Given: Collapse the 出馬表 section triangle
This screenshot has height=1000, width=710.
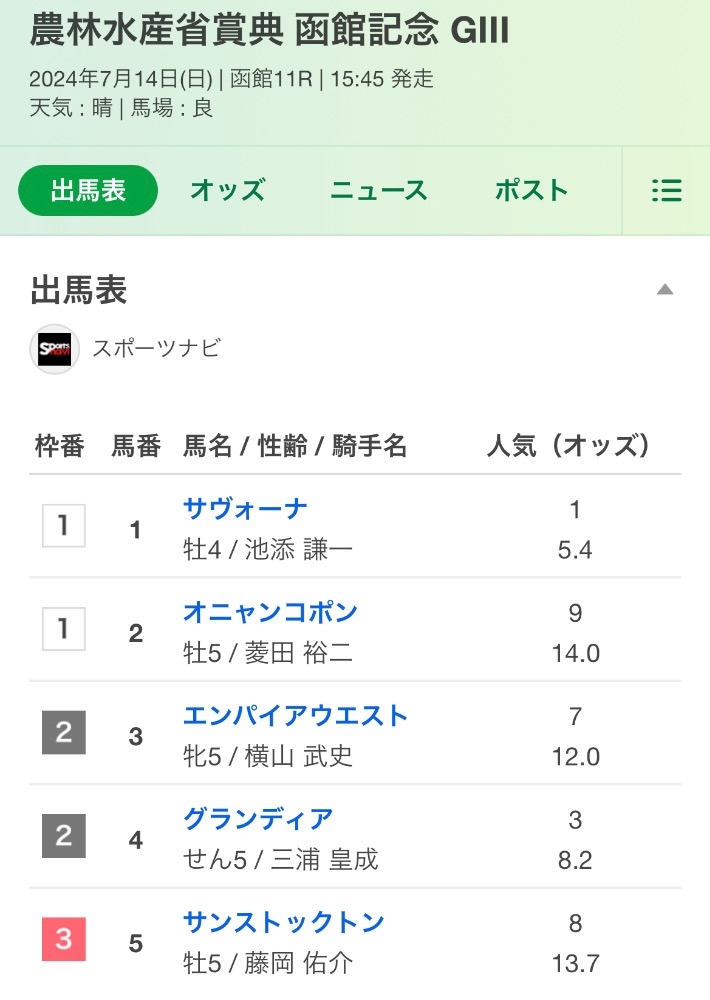Looking at the screenshot, I should click(x=665, y=290).
